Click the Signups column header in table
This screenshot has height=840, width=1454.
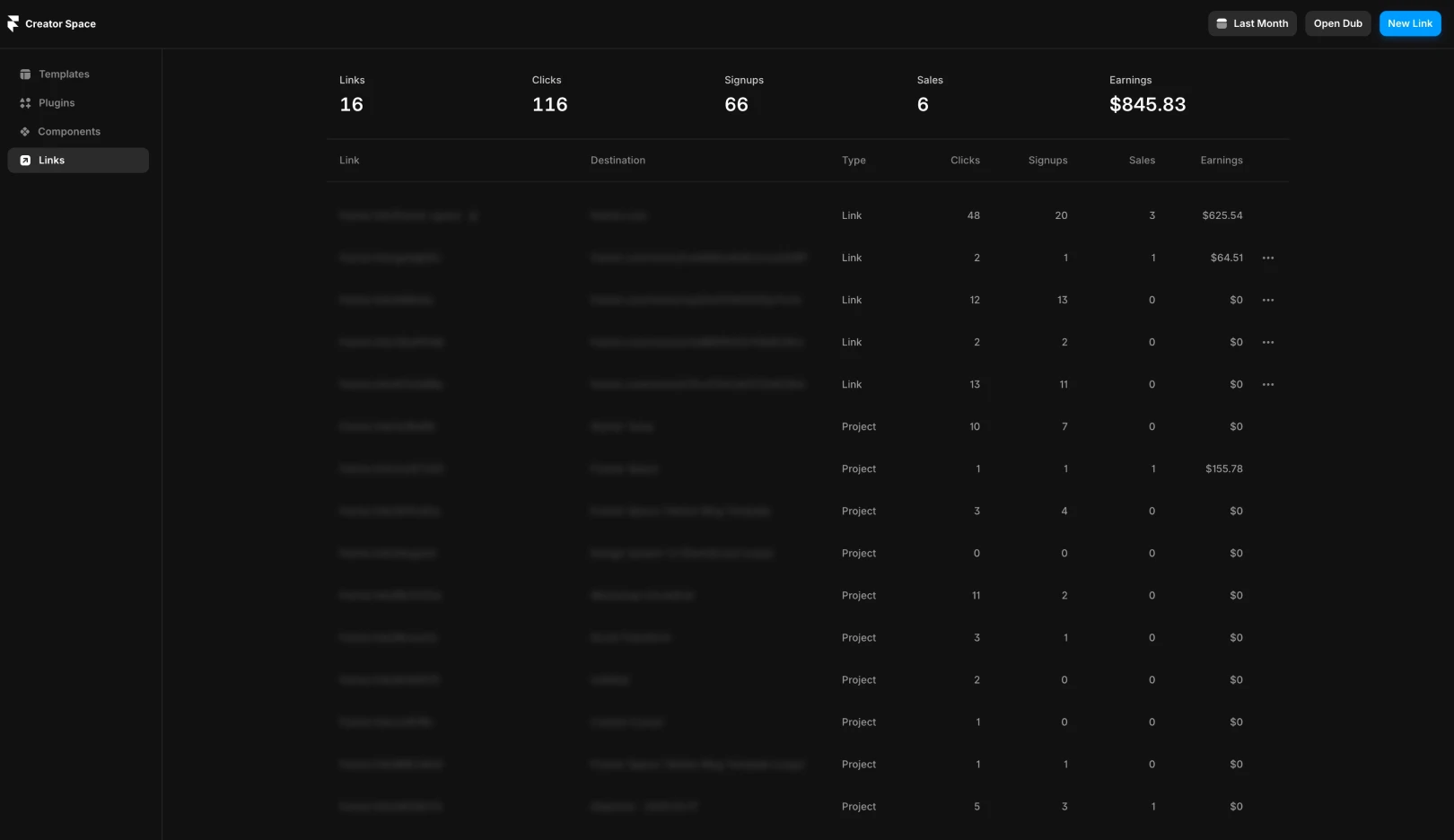1047,161
